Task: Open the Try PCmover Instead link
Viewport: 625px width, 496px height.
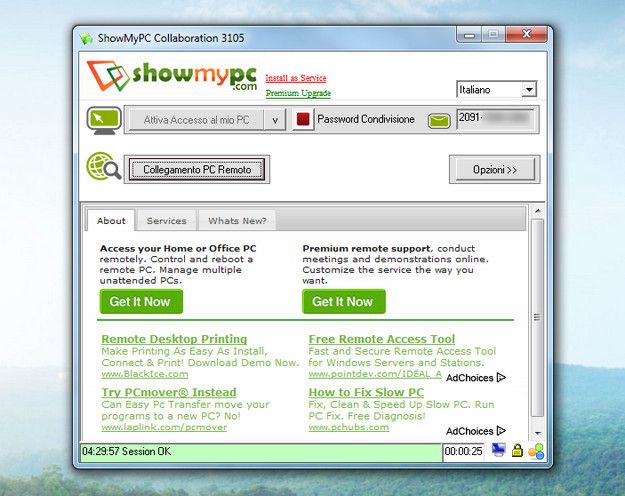Action: 169,392
